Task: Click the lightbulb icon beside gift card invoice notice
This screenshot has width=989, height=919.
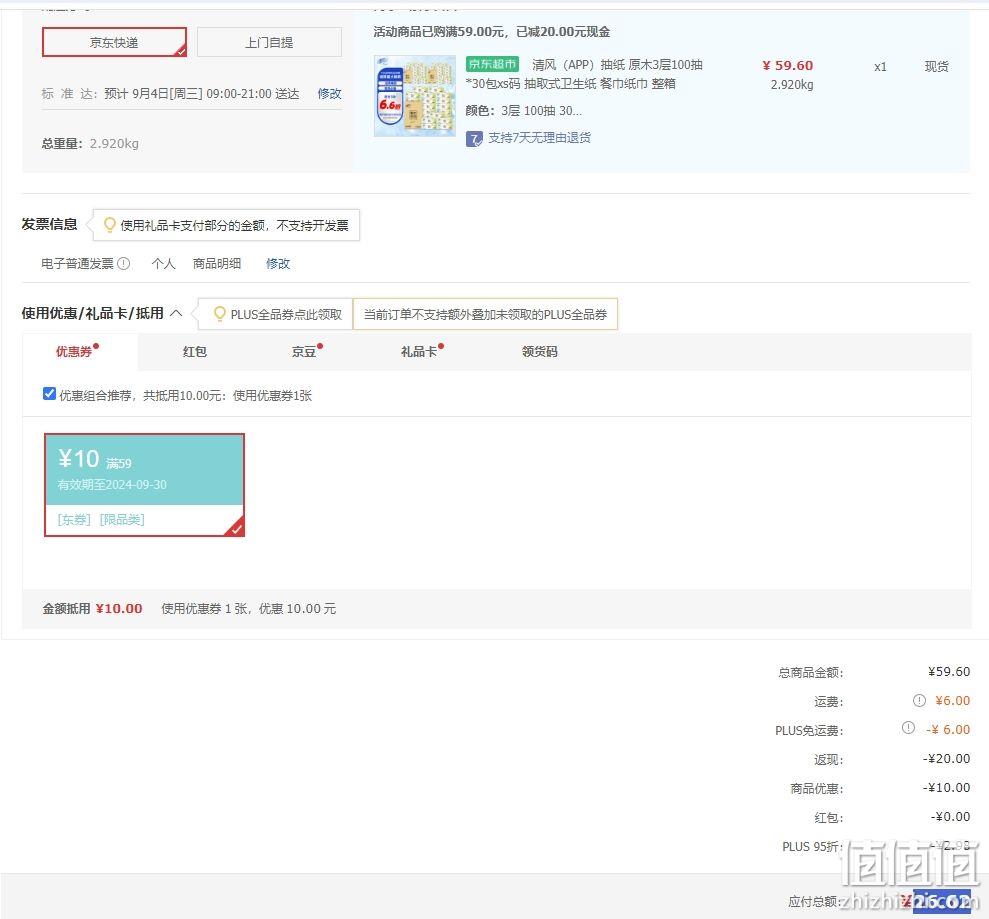Action: coord(110,225)
